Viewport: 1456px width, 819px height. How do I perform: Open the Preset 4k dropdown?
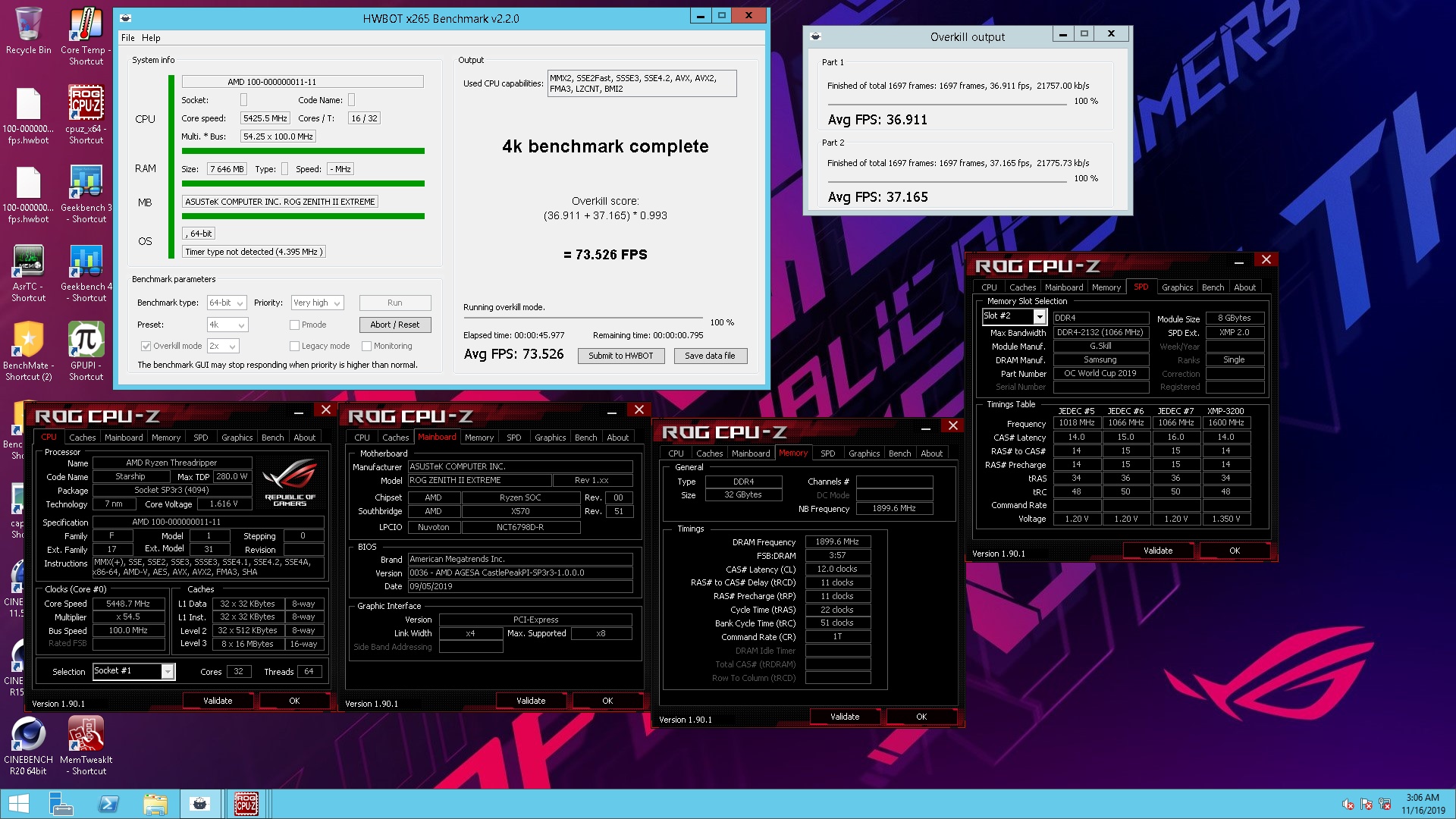[227, 325]
